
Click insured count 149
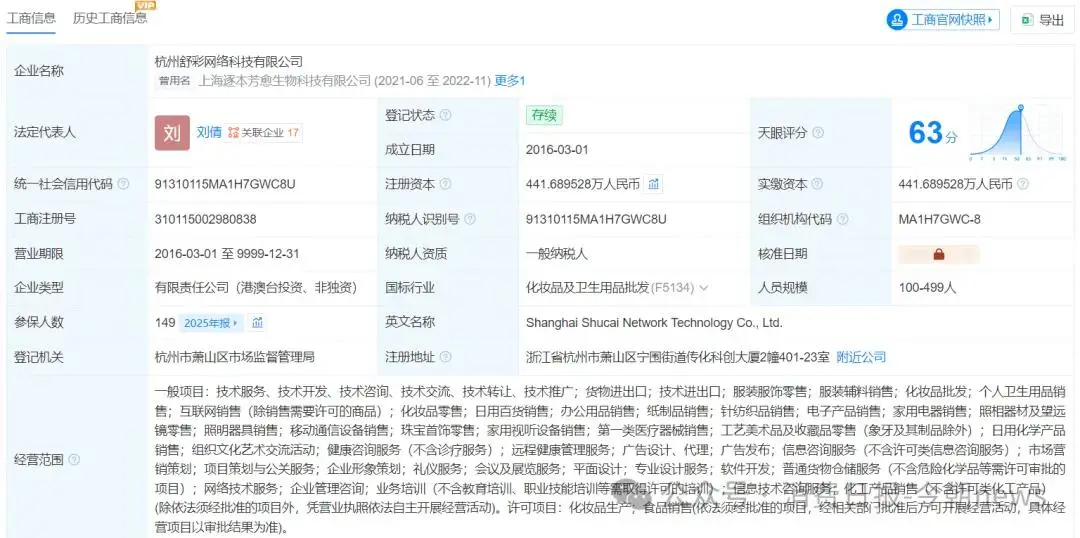165,322
